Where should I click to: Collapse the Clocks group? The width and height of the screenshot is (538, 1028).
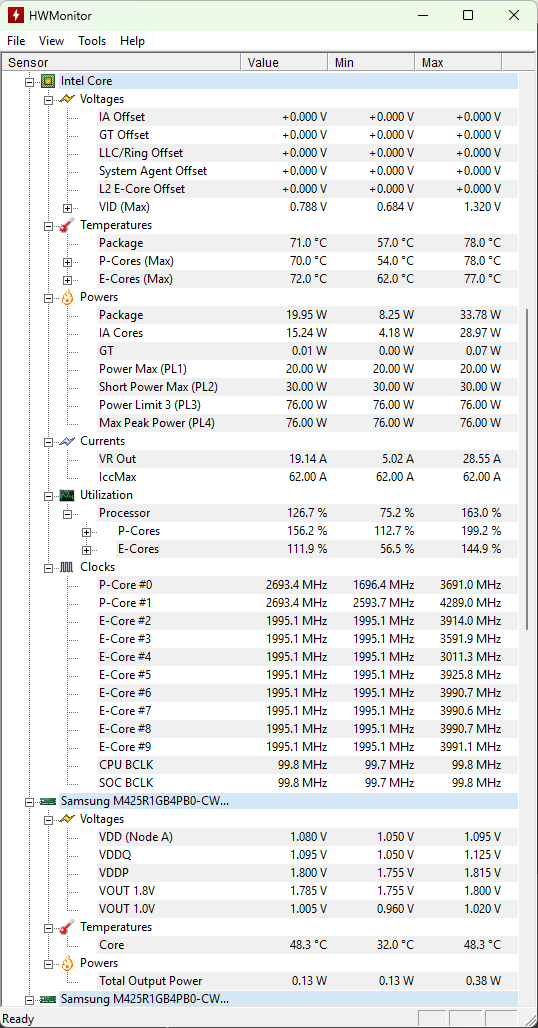[x=48, y=568]
